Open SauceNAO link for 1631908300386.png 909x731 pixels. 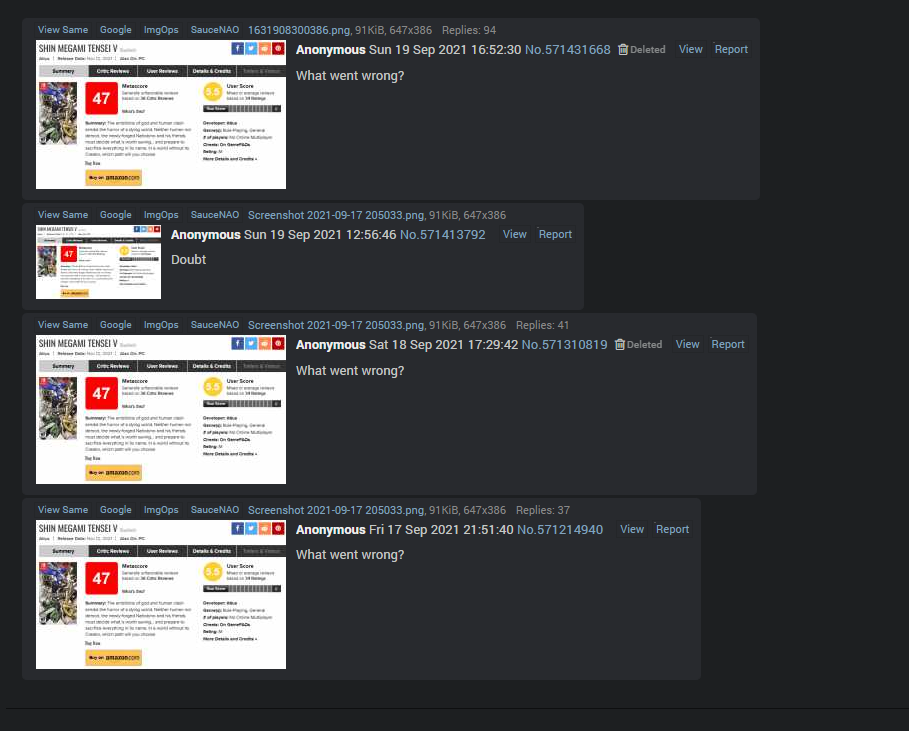214,30
